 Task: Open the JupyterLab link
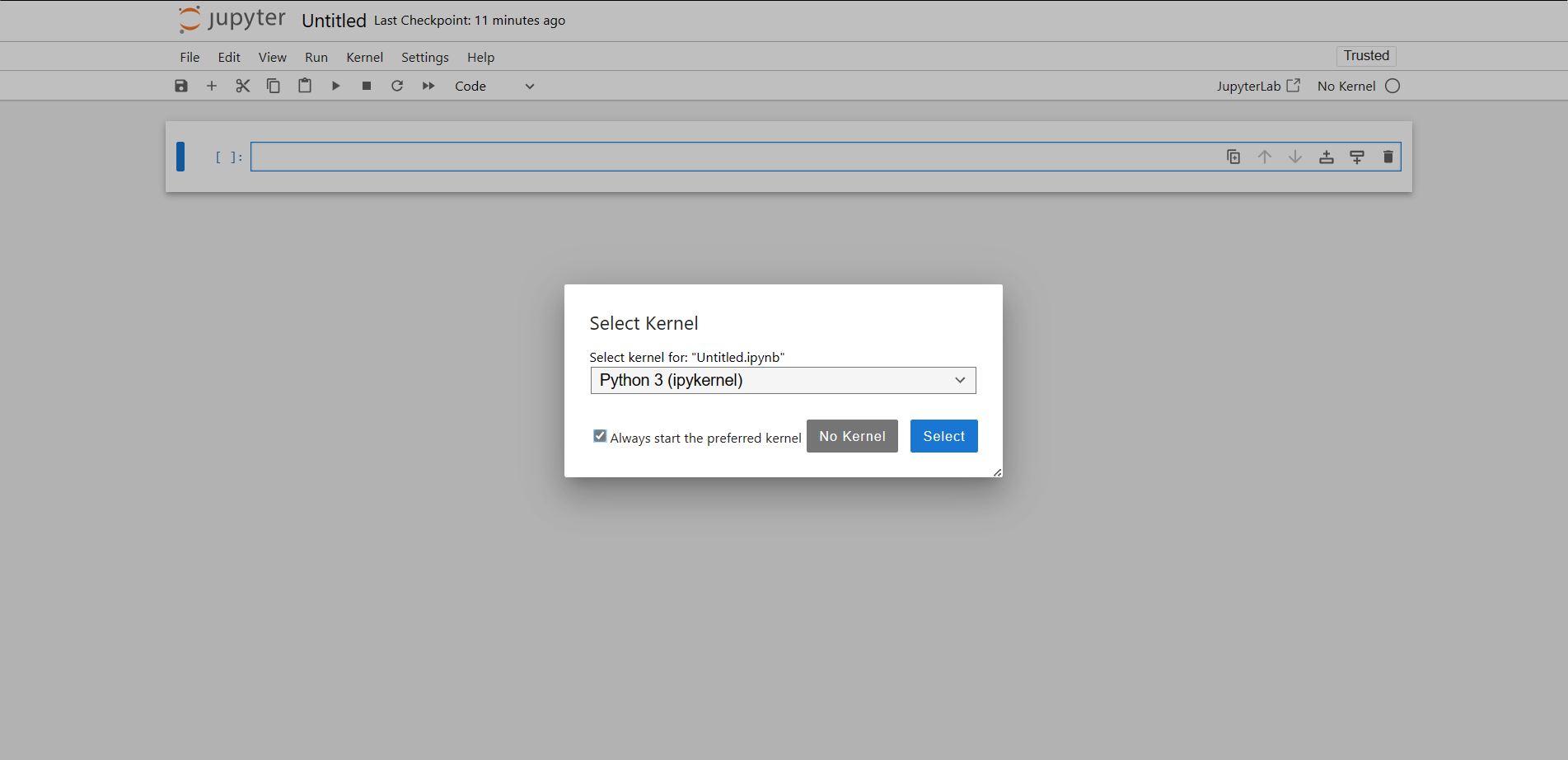pyautogui.click(x=1257, y=86)
